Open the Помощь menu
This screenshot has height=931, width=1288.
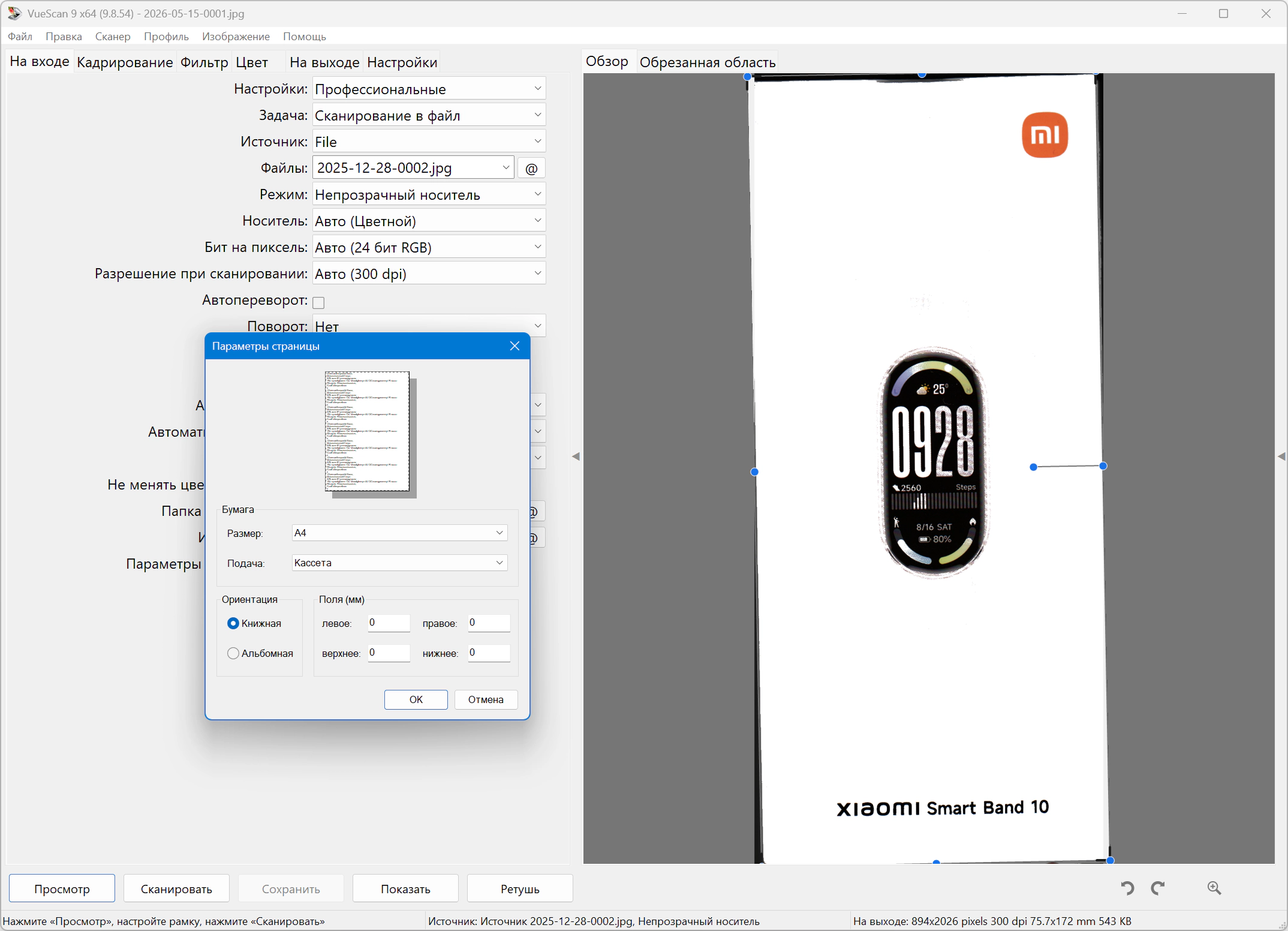(305, 37)
